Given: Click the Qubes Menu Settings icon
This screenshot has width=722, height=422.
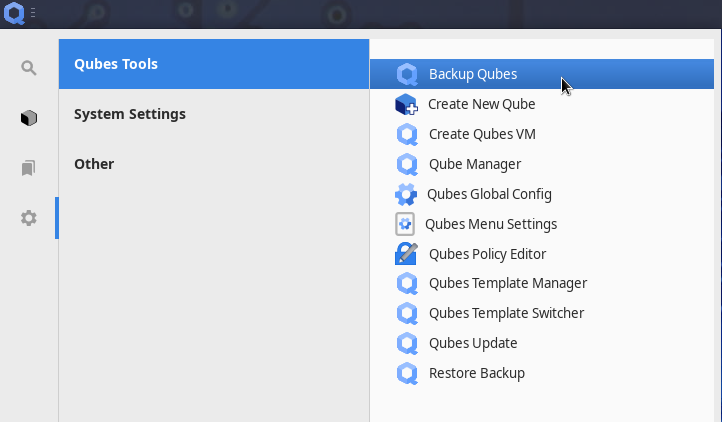Looking at the screenshot, I should click(405, 224).
